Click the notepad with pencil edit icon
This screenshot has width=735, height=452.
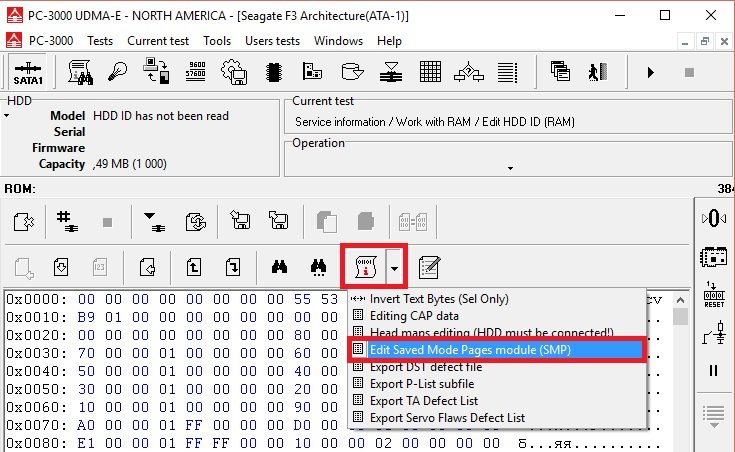[x=429, y=267]
